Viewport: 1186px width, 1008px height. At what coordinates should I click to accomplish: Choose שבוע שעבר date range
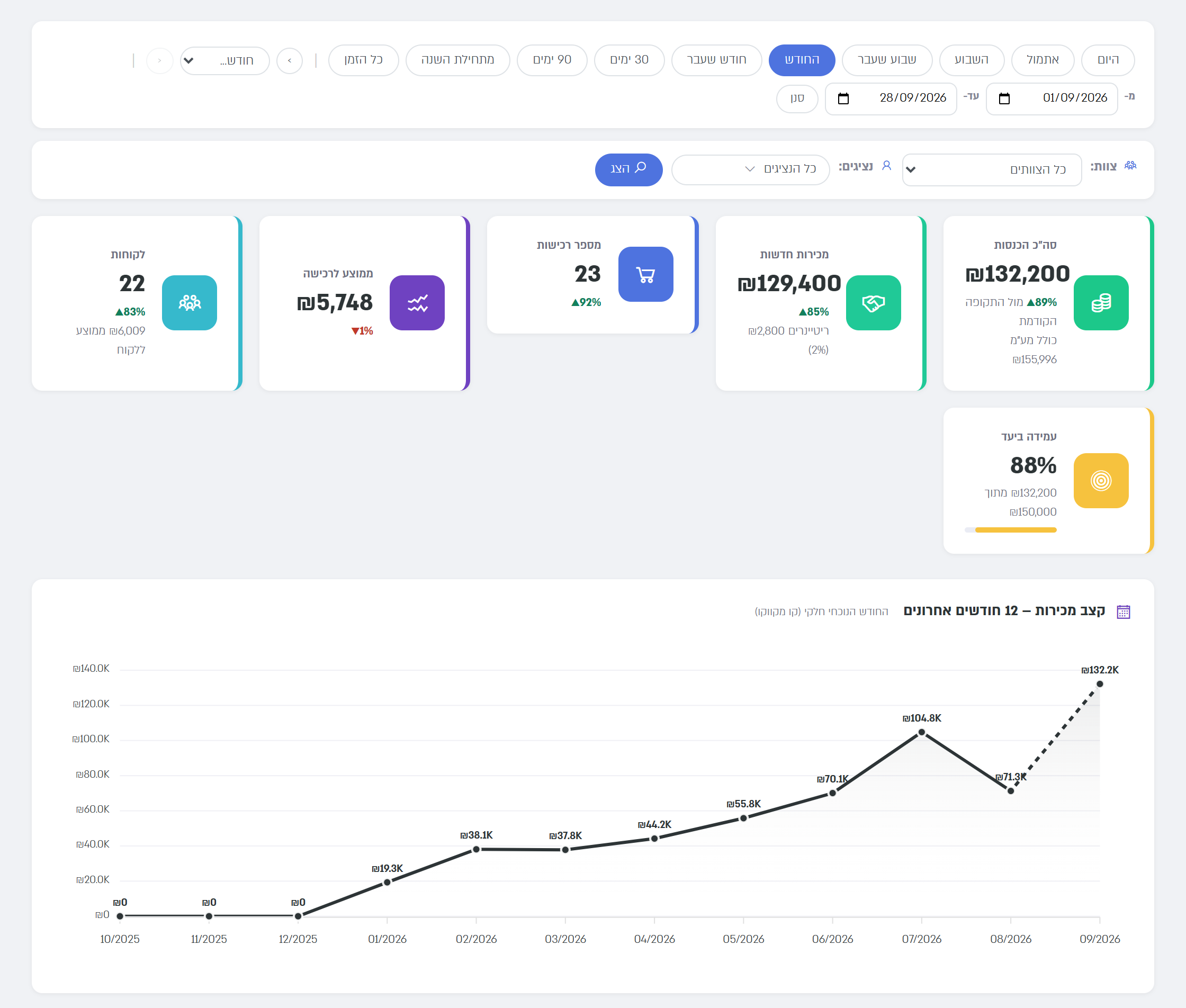(887, 60)
